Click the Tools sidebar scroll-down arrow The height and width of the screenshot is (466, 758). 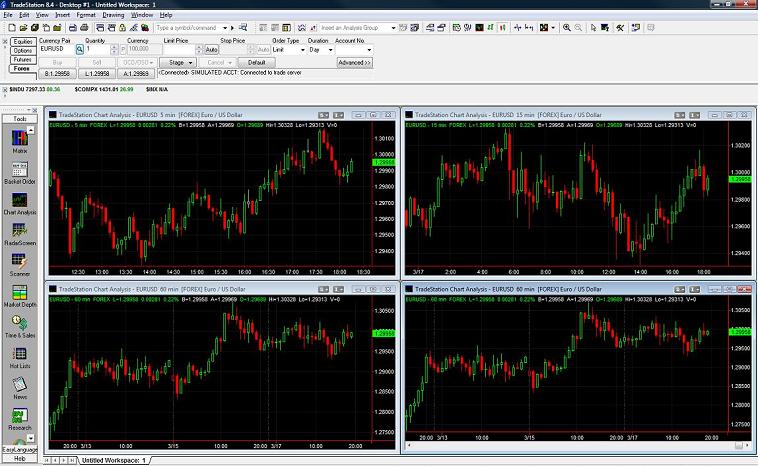click(x=31, y=438)
